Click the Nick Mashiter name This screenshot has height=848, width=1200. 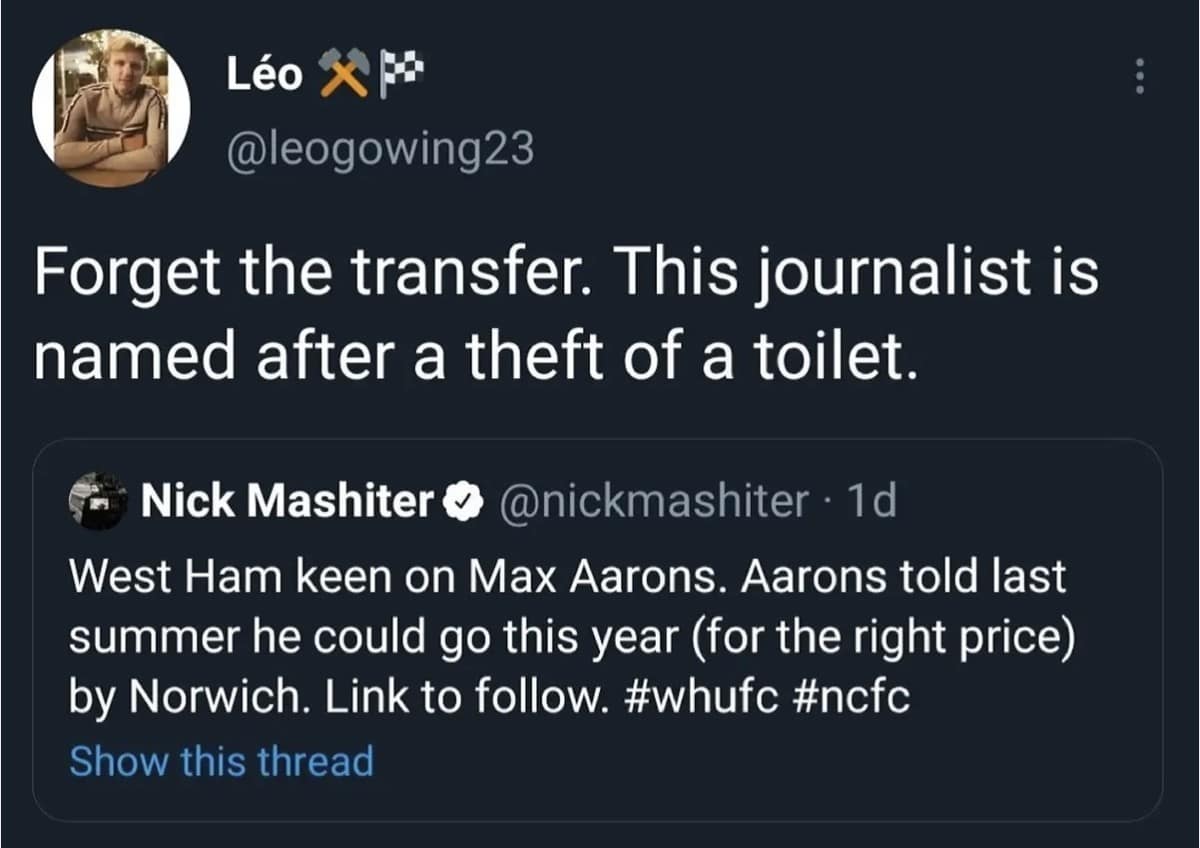(x=286, y=502)
